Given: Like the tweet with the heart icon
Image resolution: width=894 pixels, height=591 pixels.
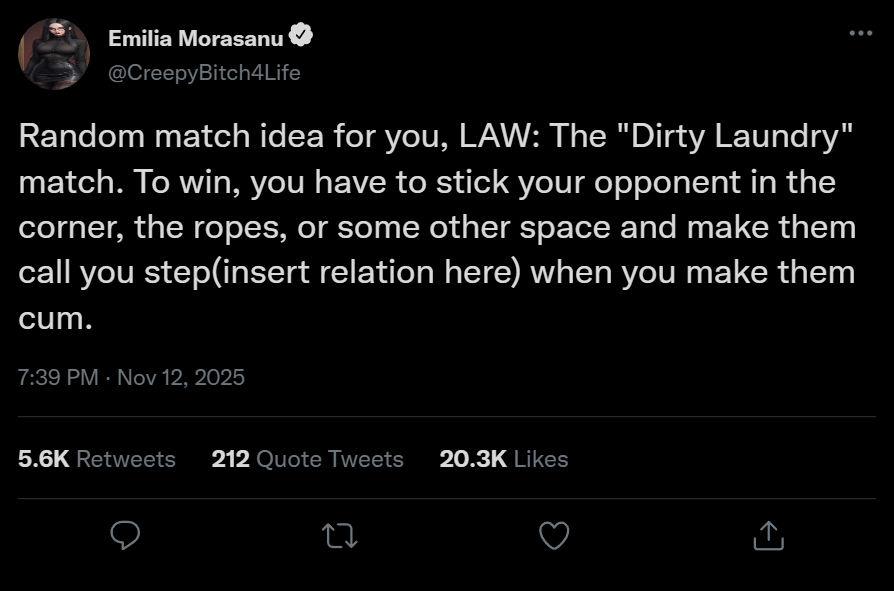Looking at the screenshot, I should click(553, 536).
